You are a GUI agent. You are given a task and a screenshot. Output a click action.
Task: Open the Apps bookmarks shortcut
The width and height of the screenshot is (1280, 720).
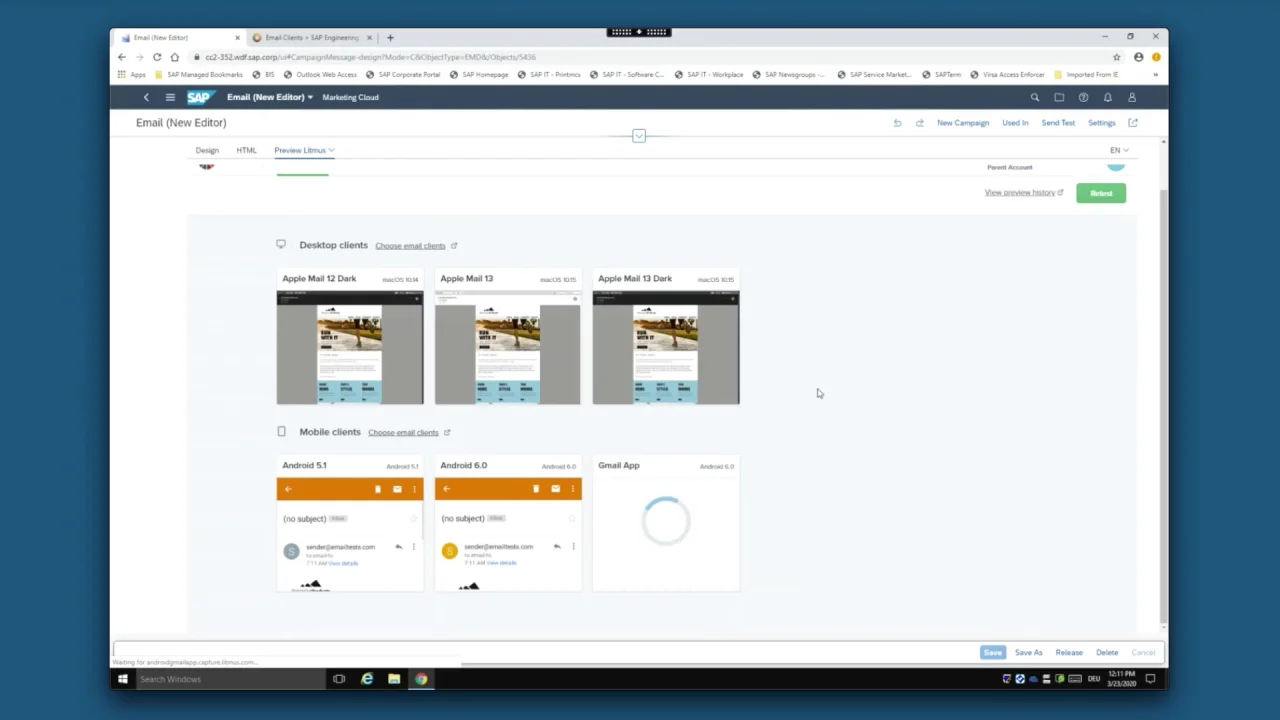[x=131, y=74]
